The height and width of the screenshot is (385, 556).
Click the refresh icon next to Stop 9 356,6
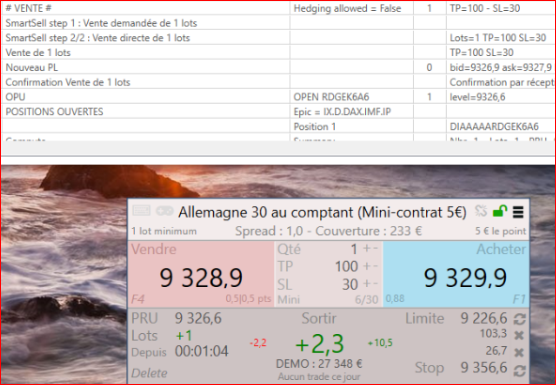point(519,370)
